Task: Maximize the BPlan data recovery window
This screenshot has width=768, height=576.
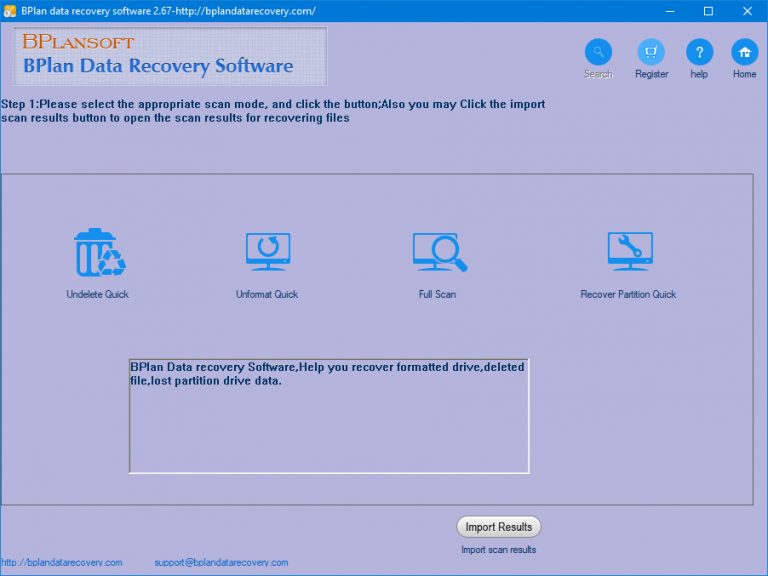Action: click(708, 11)
